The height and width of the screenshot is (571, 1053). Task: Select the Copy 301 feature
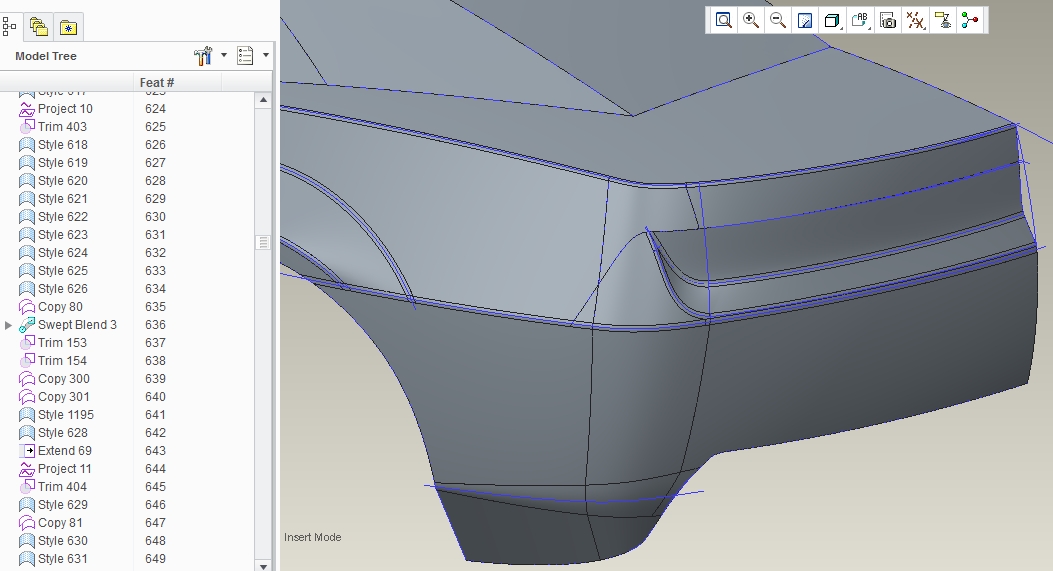[64, 397]
